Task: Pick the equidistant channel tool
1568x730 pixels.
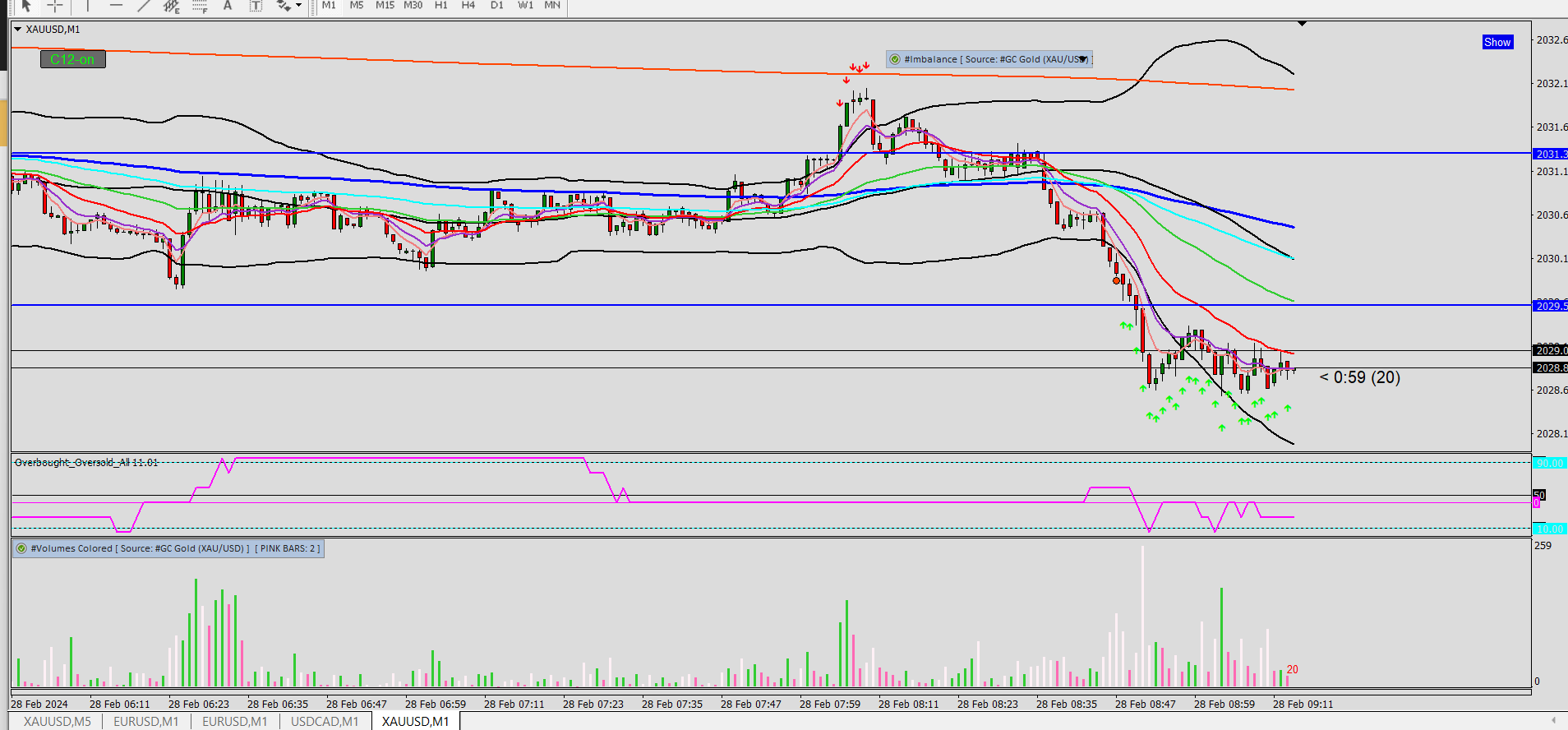Action: coord(171,6)
